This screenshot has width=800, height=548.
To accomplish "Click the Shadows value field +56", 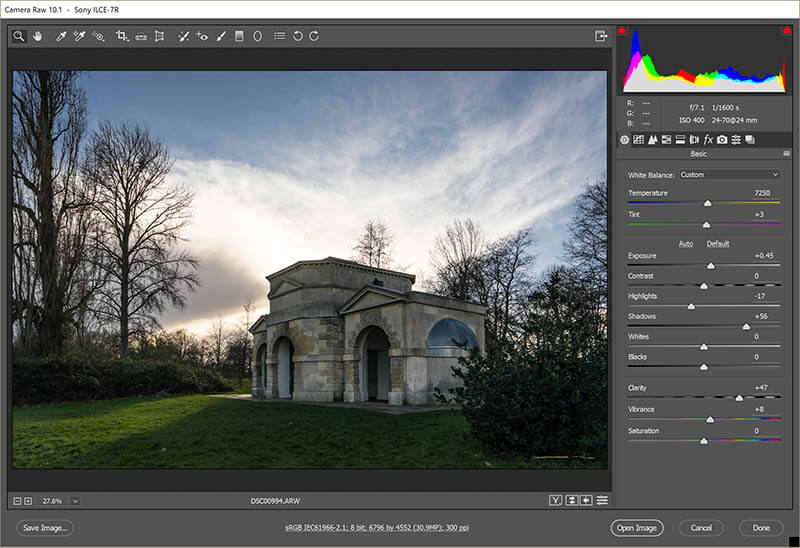I will (x=761, y=316).
